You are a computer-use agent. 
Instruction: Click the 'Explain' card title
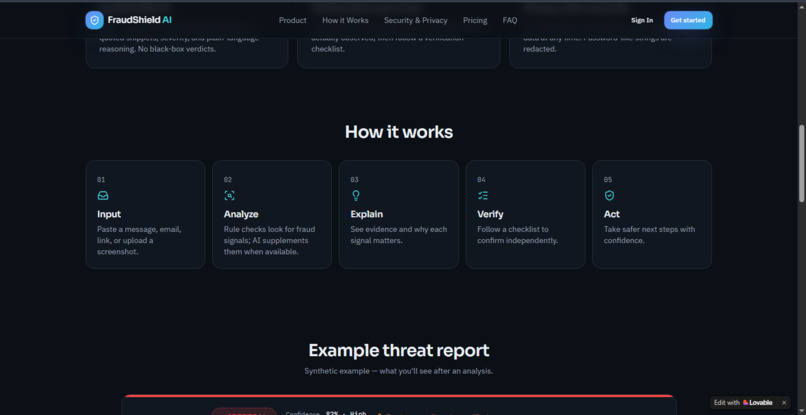pyautogui.click(x=367, y=214)
